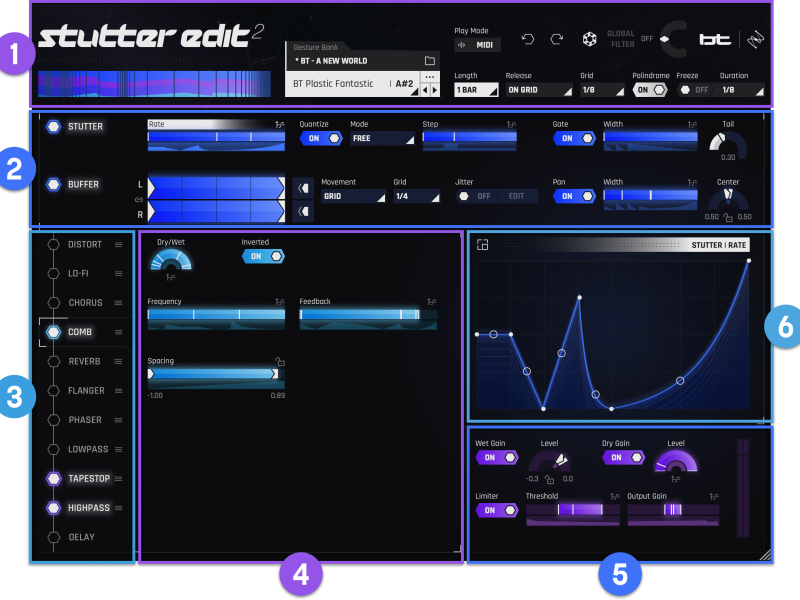Open the BT Plastic Fantastic gesture dropdown
Screen dimensions: 800x600
click(353, 84)
